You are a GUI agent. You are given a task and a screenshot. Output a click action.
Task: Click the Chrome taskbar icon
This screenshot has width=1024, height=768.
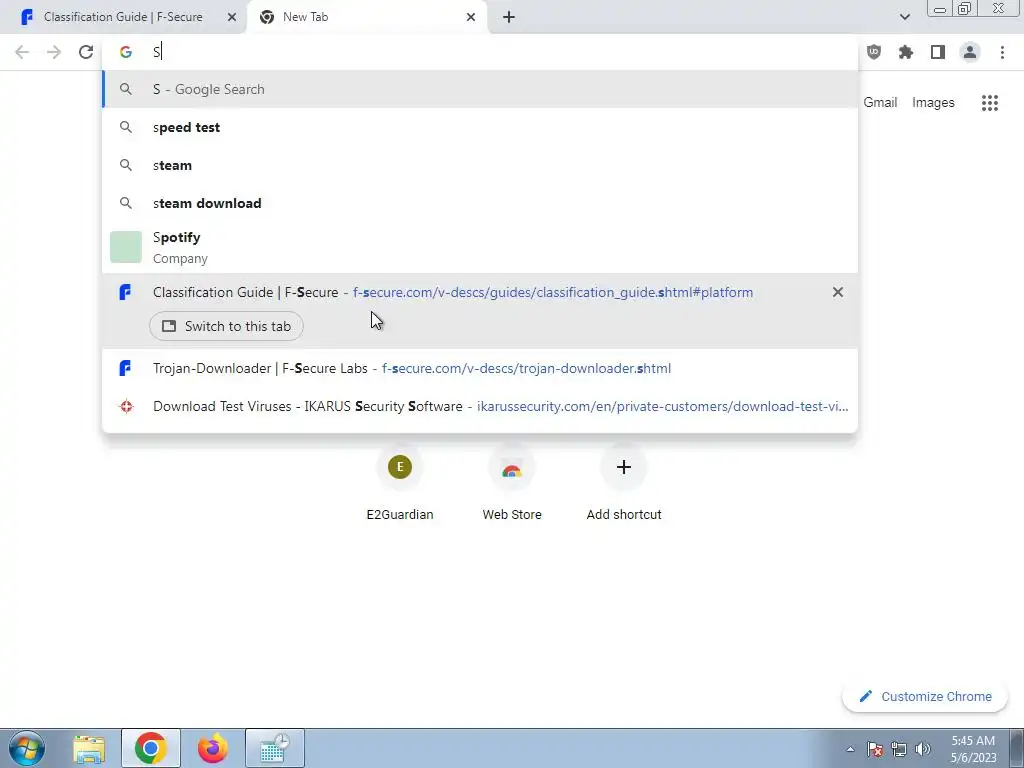pyautogui.click(x=151, y=748)
